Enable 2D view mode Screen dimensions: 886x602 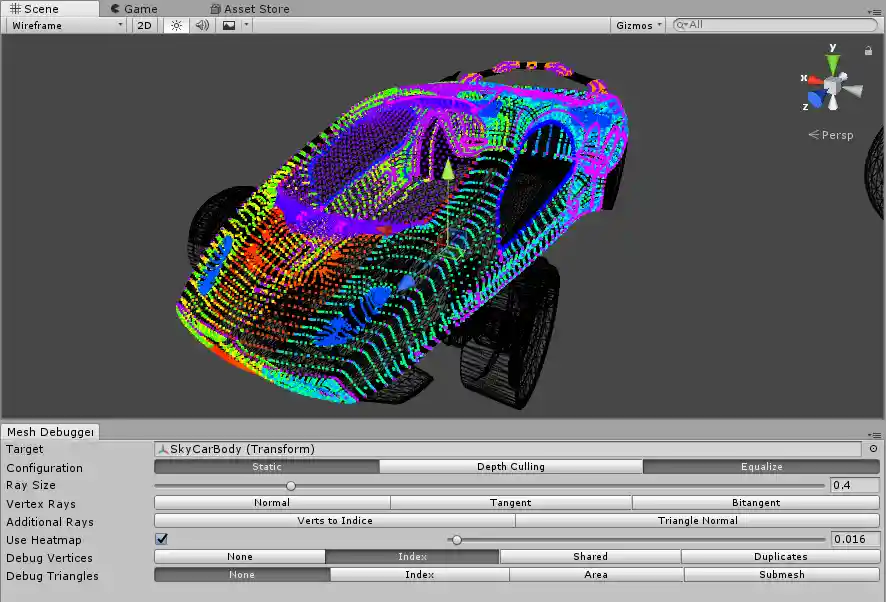pos(143,25)
